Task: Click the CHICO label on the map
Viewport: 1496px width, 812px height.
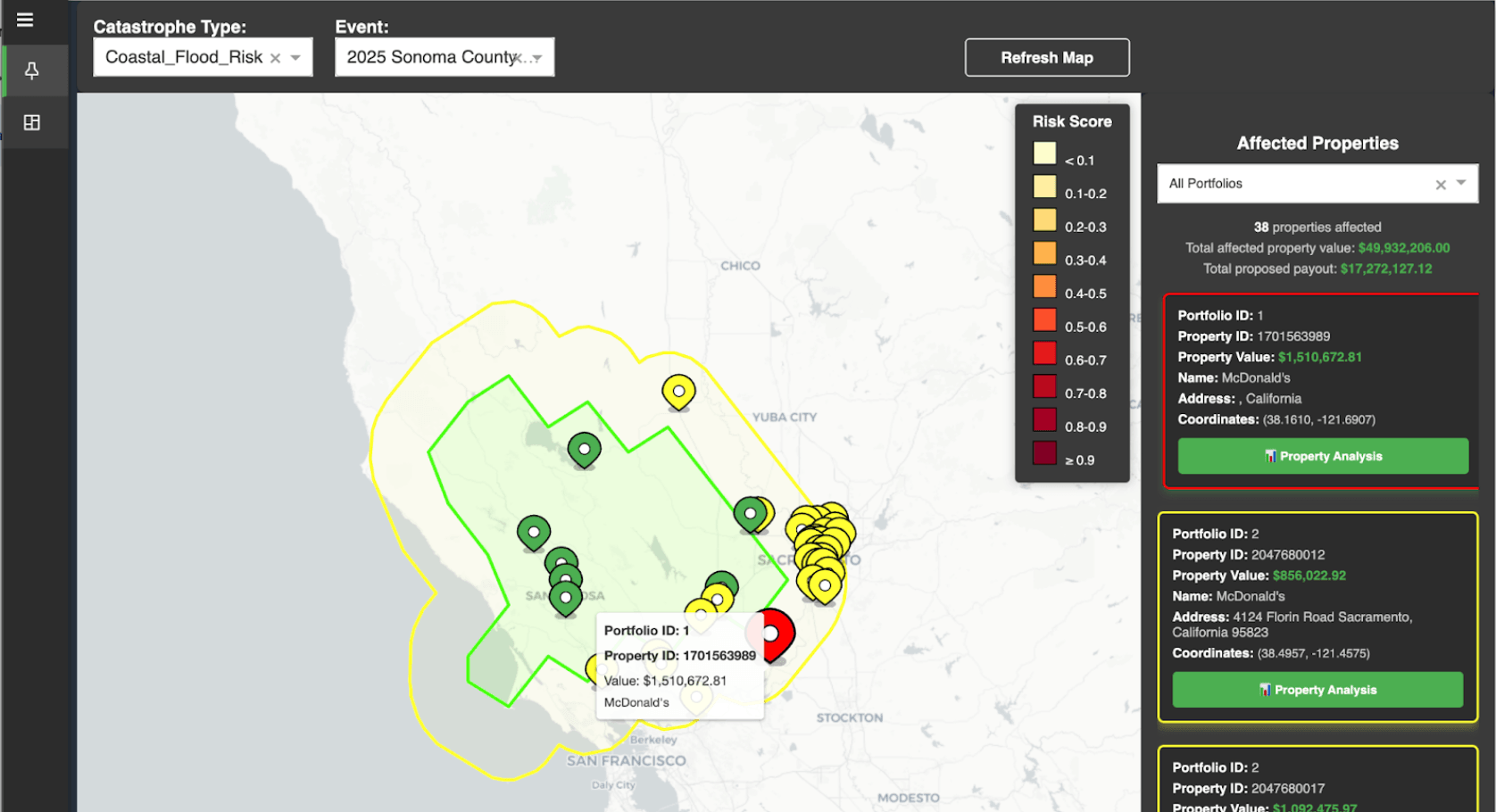Action: (x=741, y=266)
